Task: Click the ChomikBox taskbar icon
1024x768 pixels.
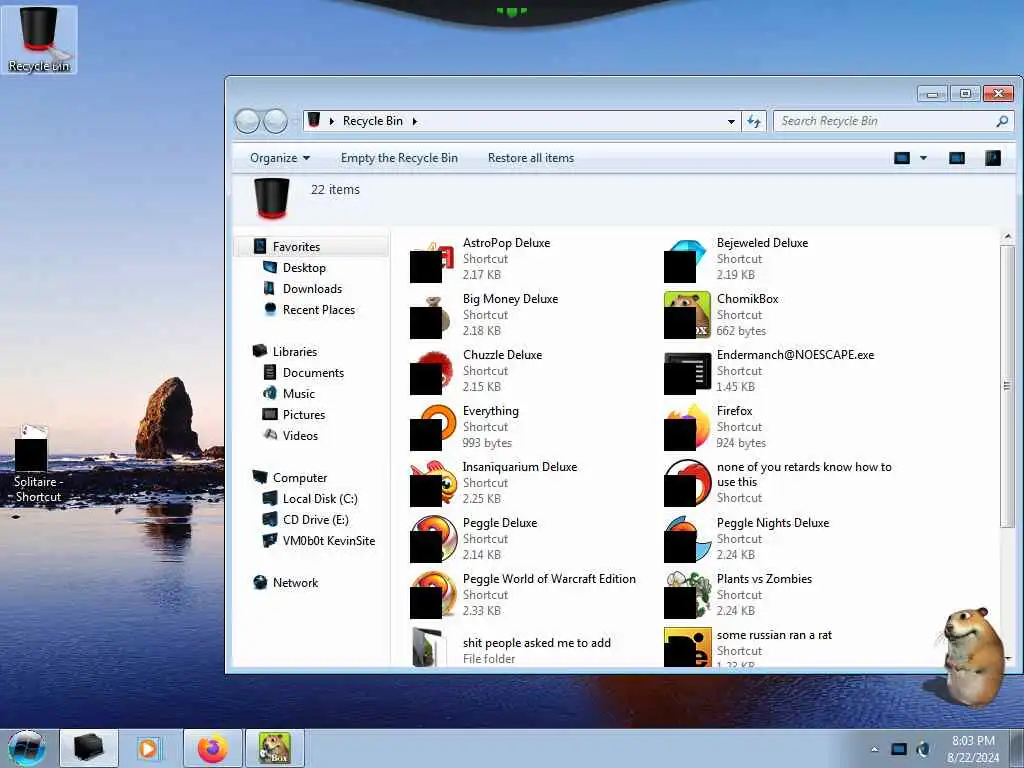Action: coord(274,748)
